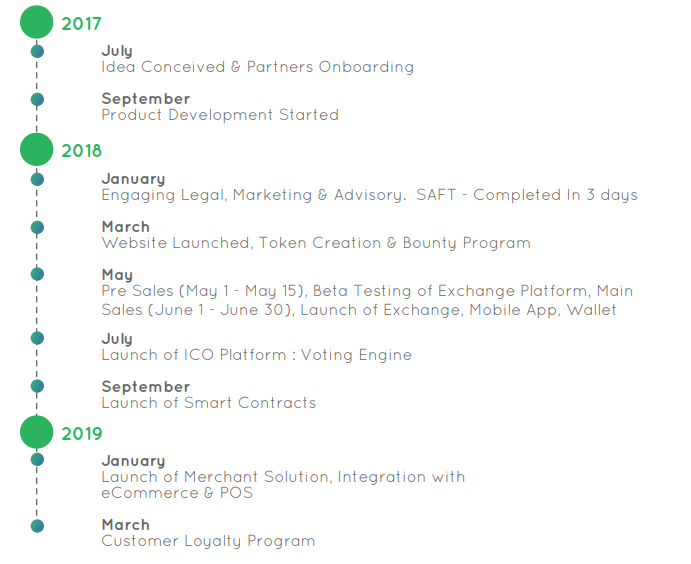Click the large green 2019 year circle
The width and height of the screenshot is (691, 564).
(x=37, y=432)
